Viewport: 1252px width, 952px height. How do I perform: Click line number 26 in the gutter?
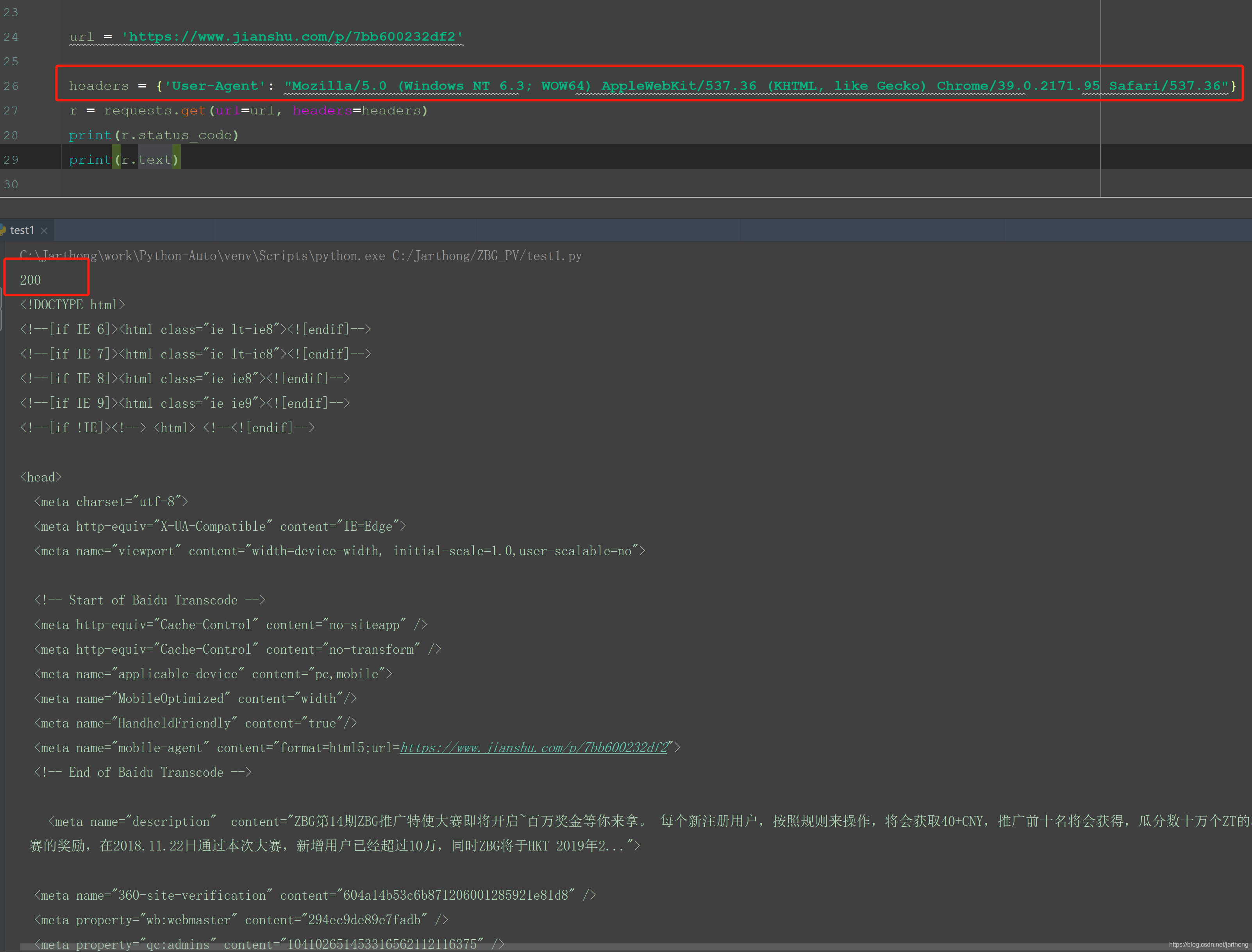coord(11,86)
